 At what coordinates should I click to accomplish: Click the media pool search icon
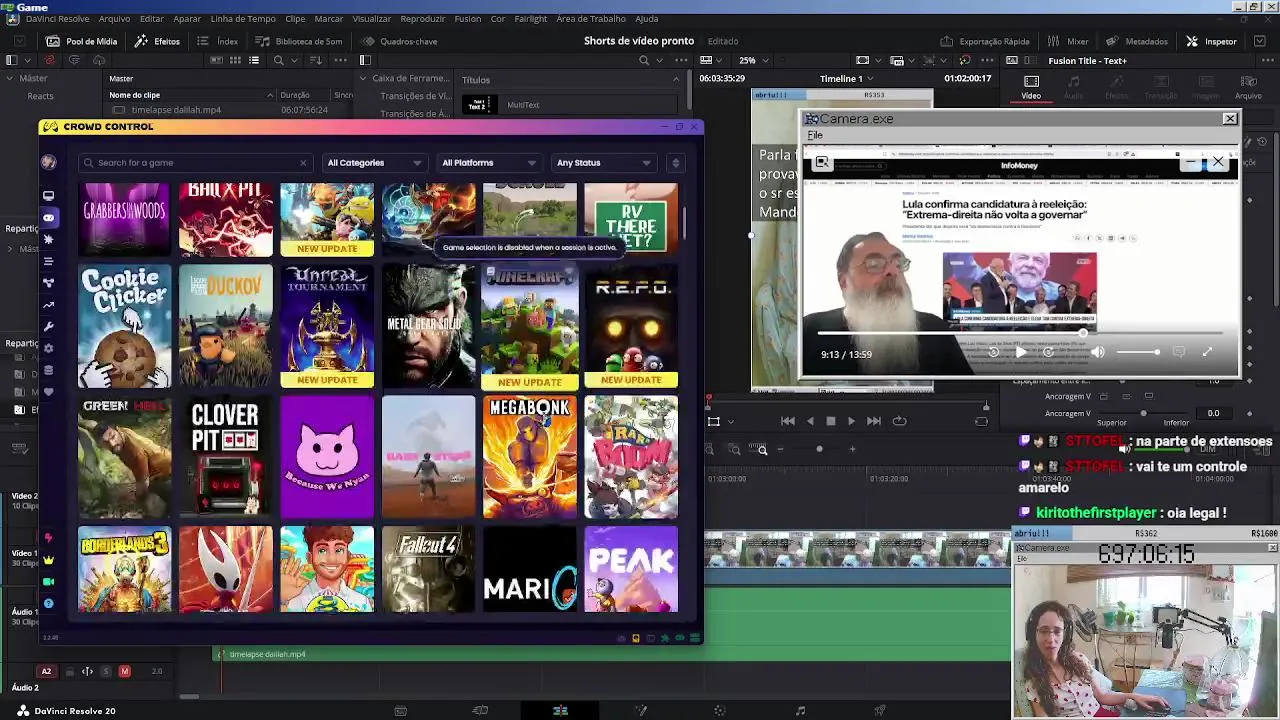pyautogui.click(x=279, y=60)
